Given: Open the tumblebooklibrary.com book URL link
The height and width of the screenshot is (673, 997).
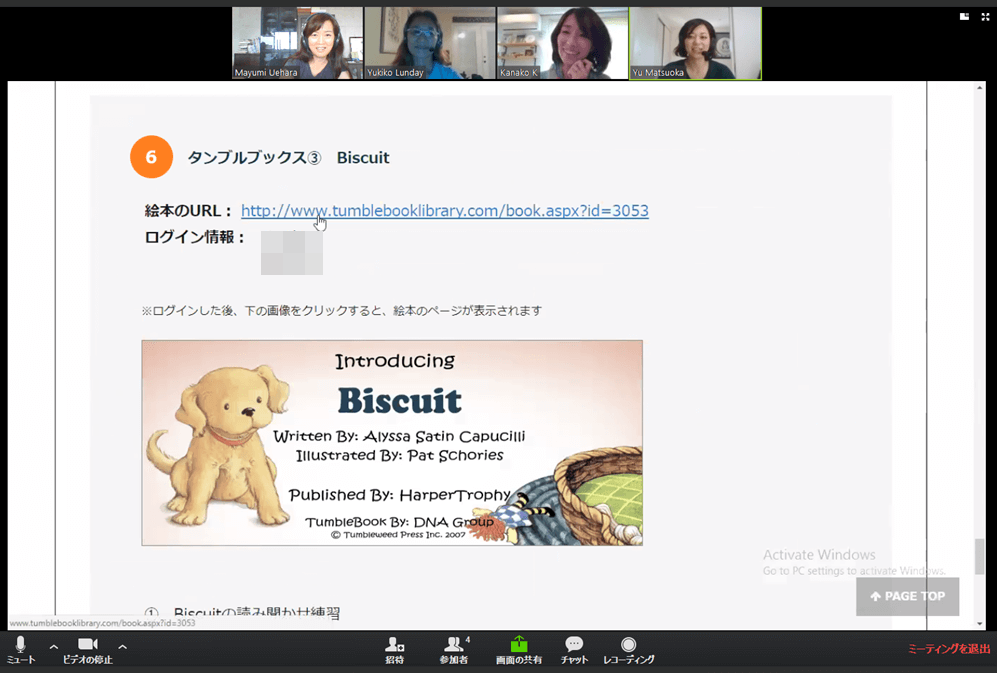Looking at the screenshot, I should coord(444,211).
